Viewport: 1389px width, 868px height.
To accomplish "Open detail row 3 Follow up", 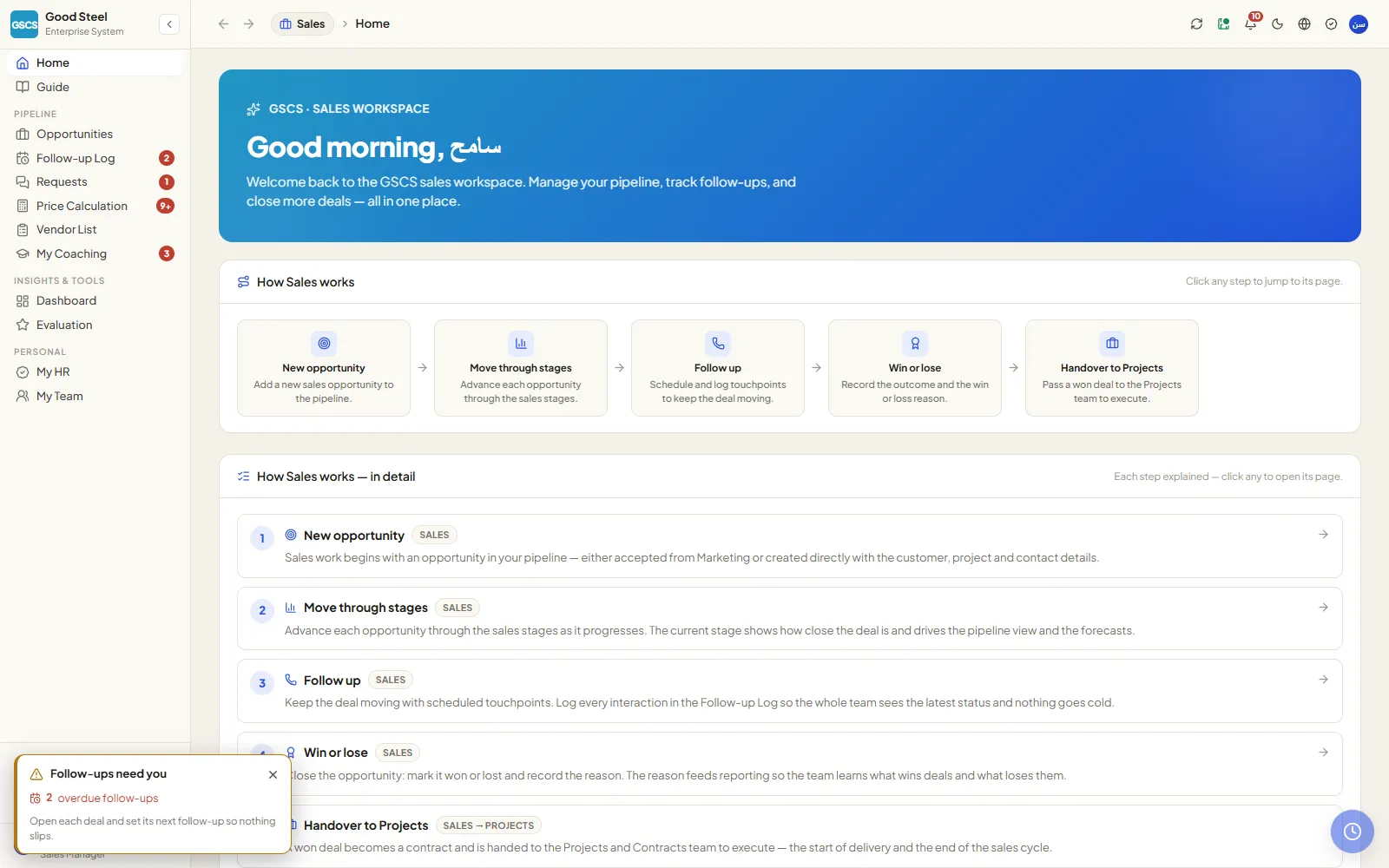I will tap(790, 691).
